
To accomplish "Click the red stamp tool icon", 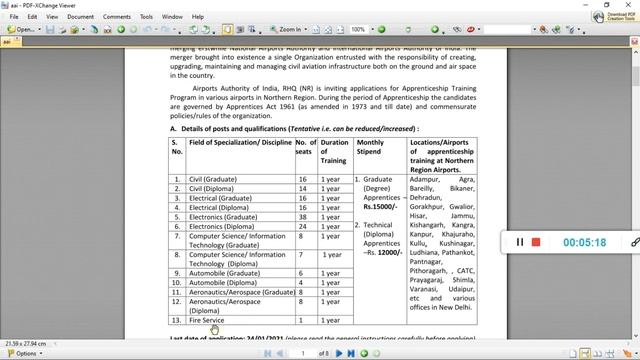I will (471, 29).
